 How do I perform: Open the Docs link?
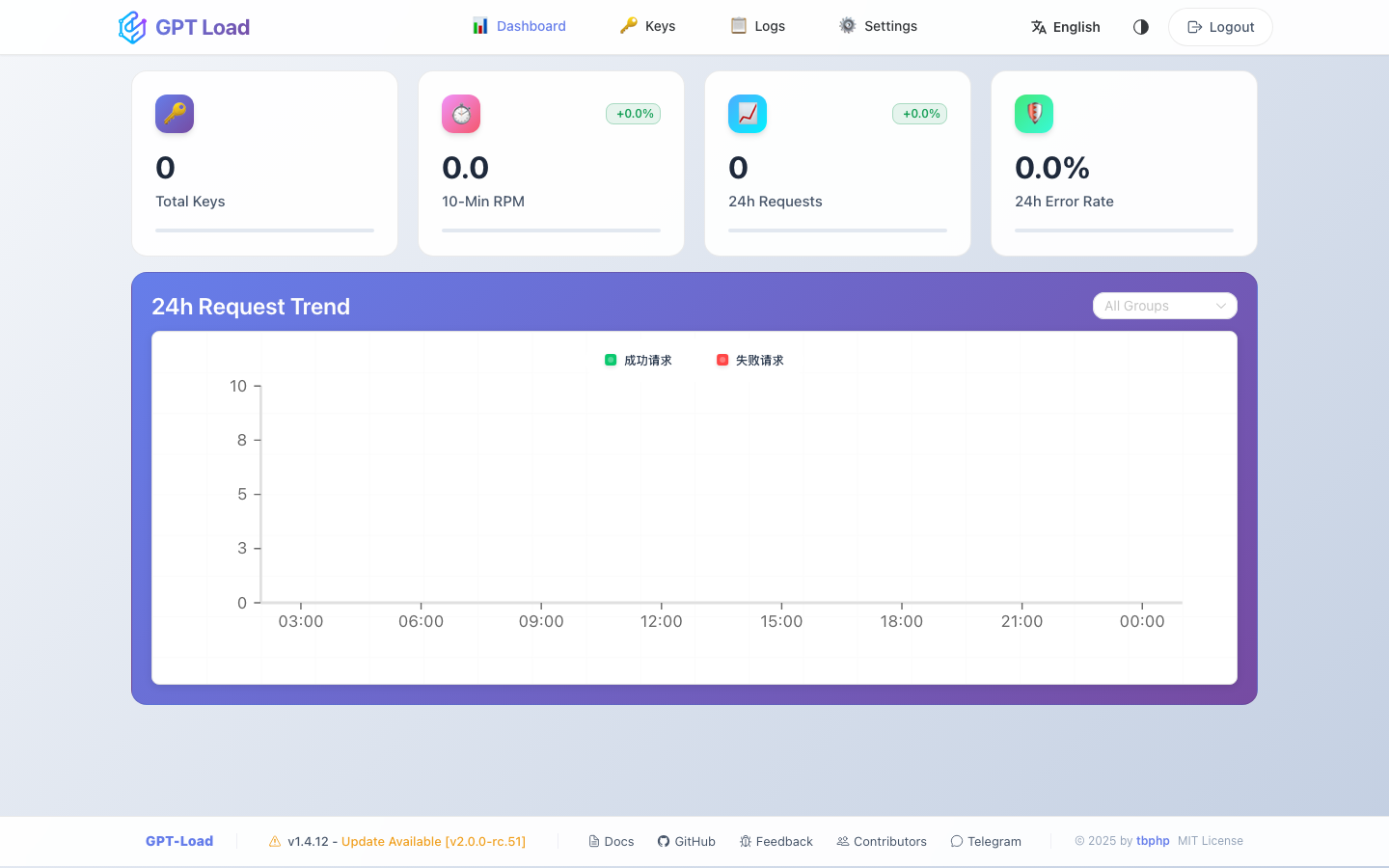pyautogui.click(x=612, y=841)
